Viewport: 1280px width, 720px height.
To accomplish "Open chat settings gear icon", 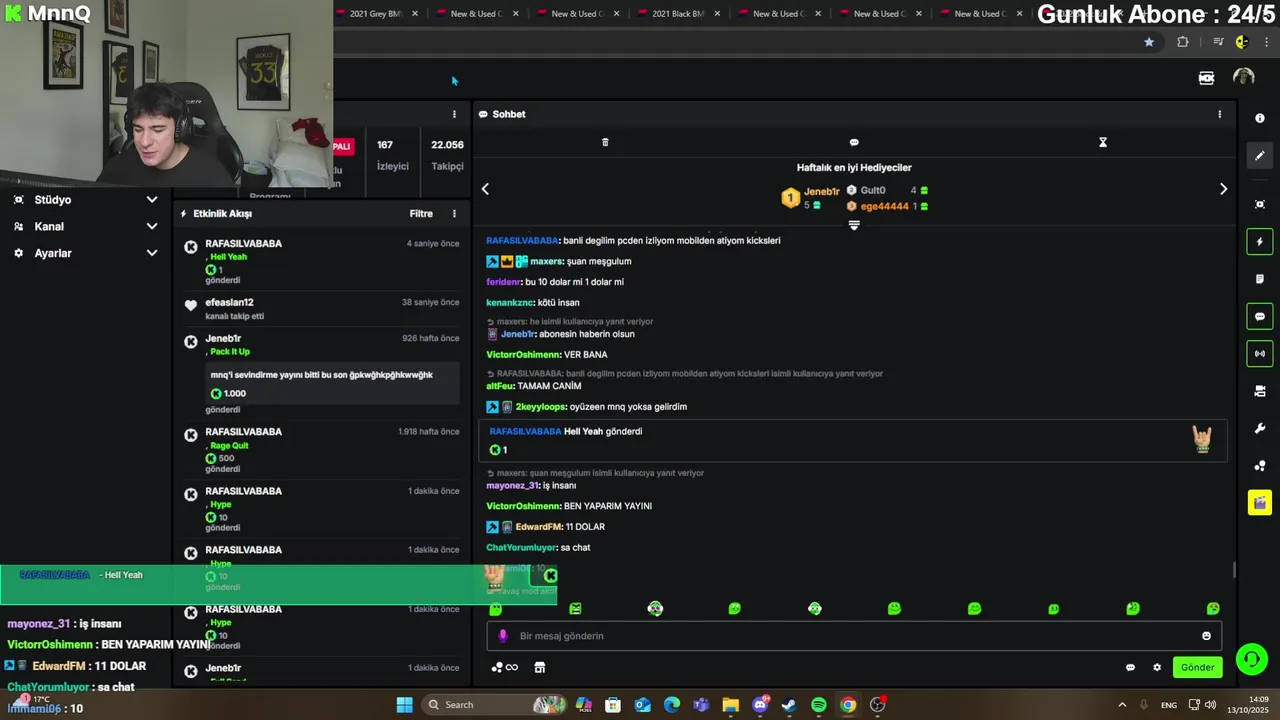I will 1157,667.
